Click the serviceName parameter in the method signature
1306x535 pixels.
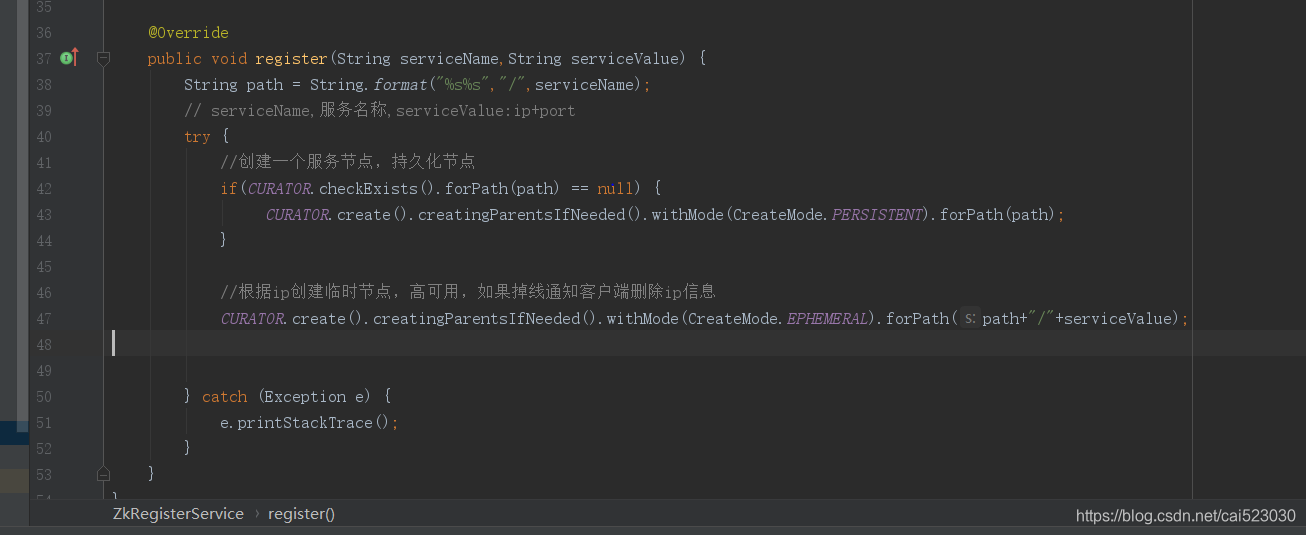(x=448, y=59)
